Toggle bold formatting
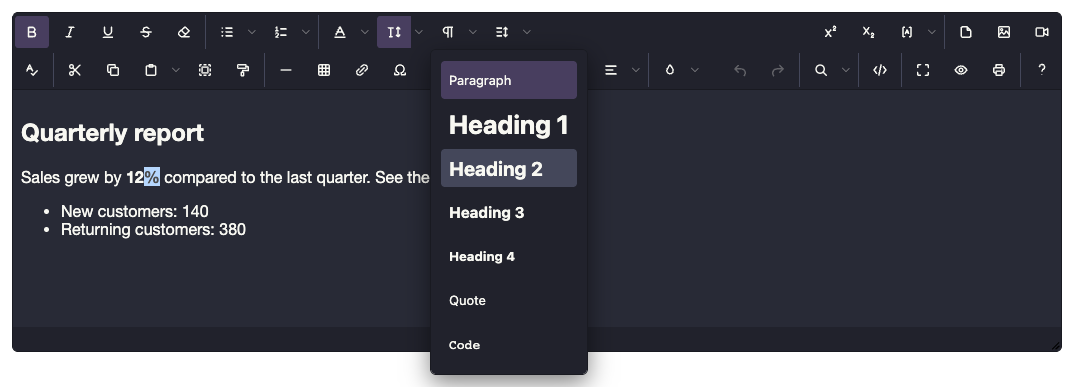The image size is (1074, 387). 32,32
